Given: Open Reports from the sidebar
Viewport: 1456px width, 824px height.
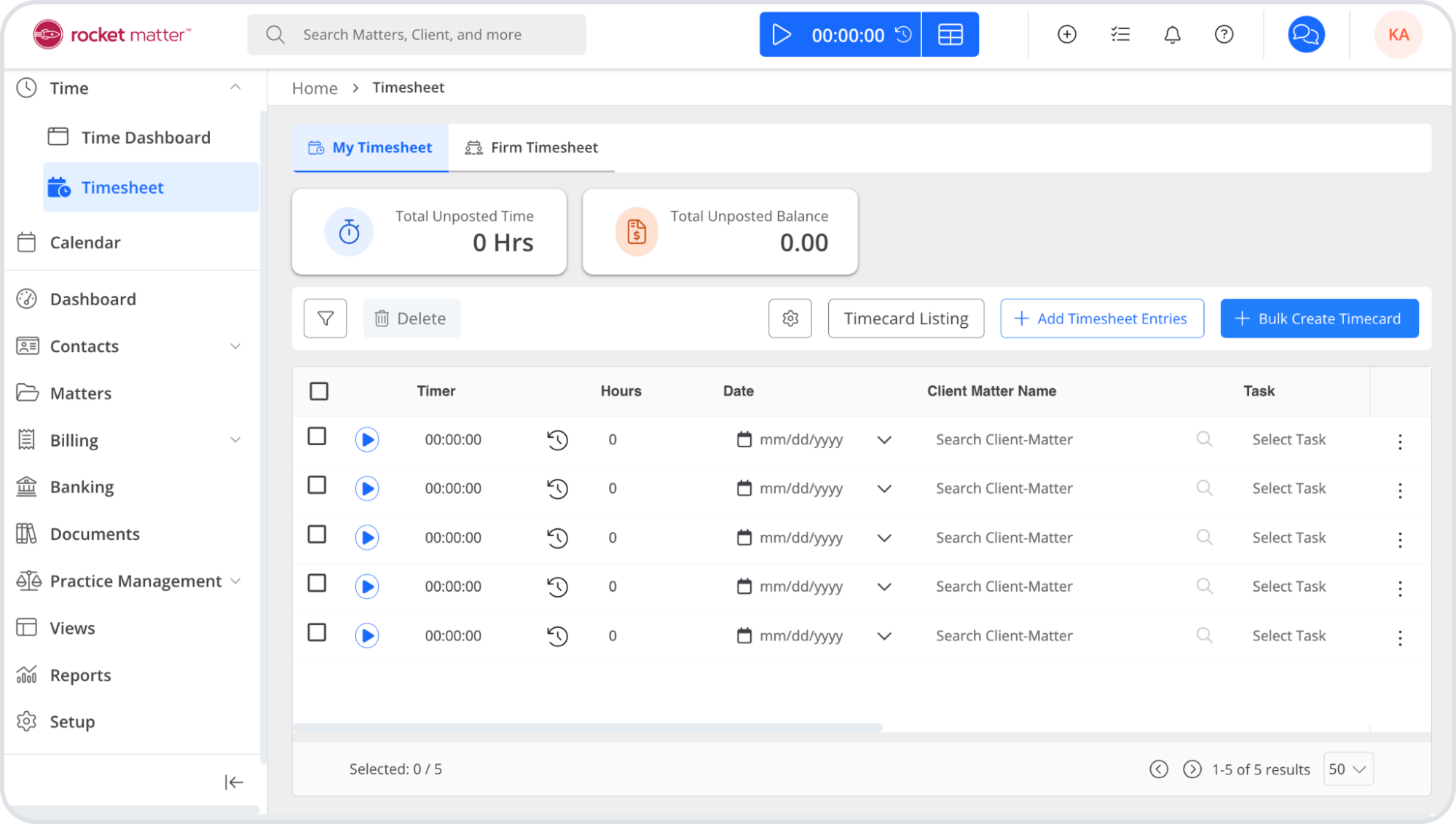Looking at the screenshot, I should pyautogui.click(x=80, y=675).
